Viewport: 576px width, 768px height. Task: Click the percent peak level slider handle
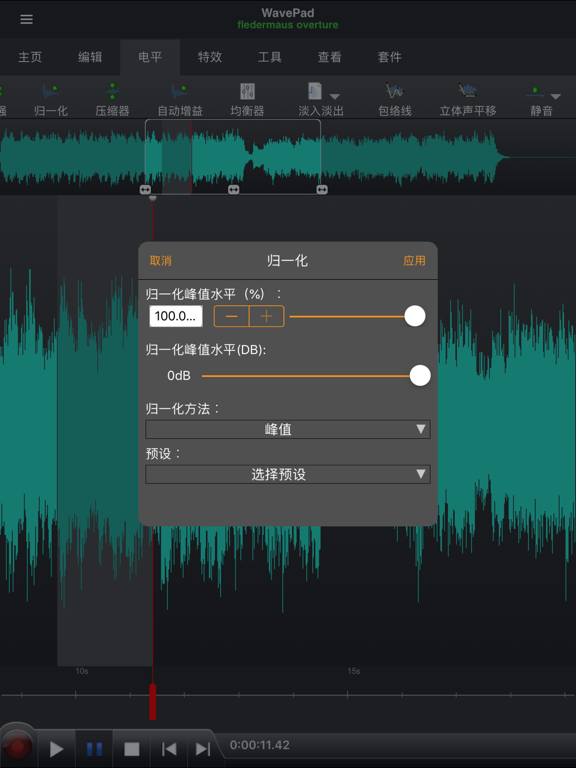coord(415,316)
